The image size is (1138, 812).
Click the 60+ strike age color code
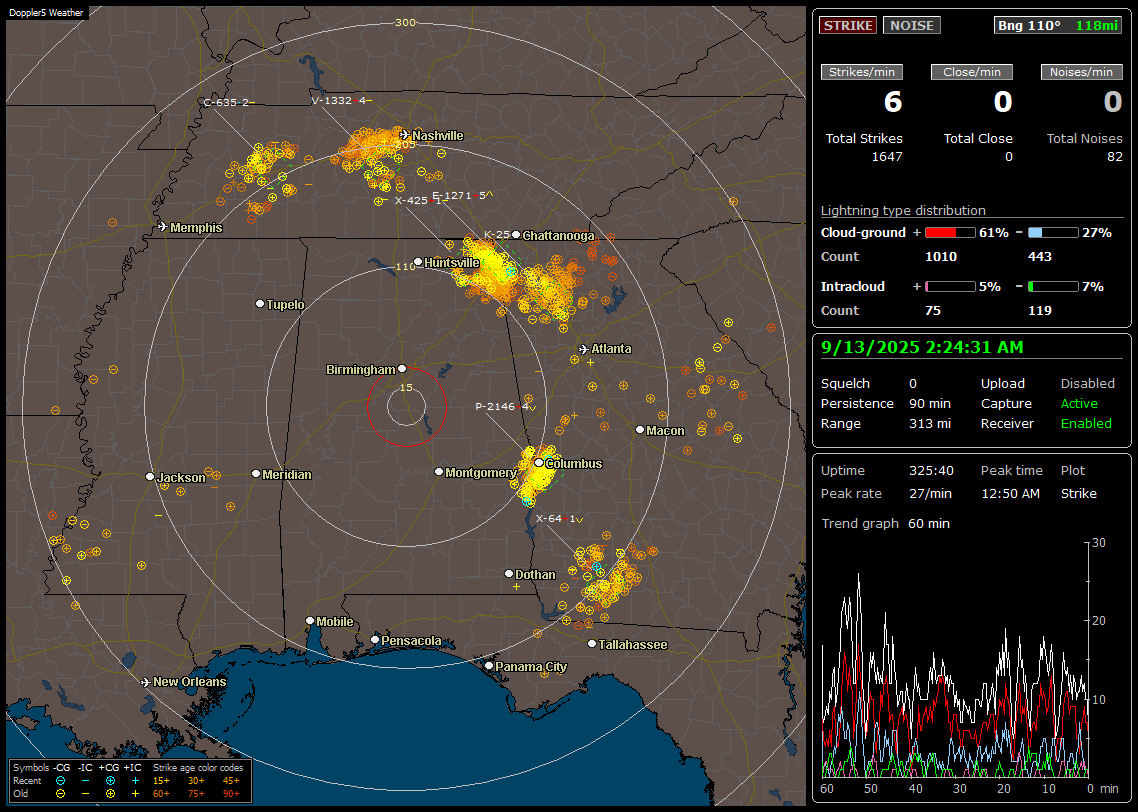[x=161, y=793]
